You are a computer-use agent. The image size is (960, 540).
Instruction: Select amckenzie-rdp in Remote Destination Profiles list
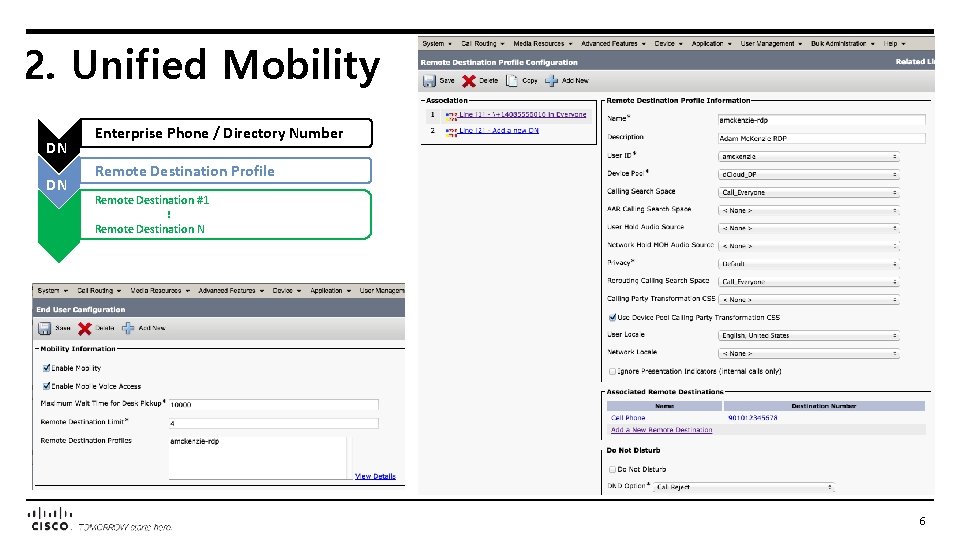pos(195,441)
